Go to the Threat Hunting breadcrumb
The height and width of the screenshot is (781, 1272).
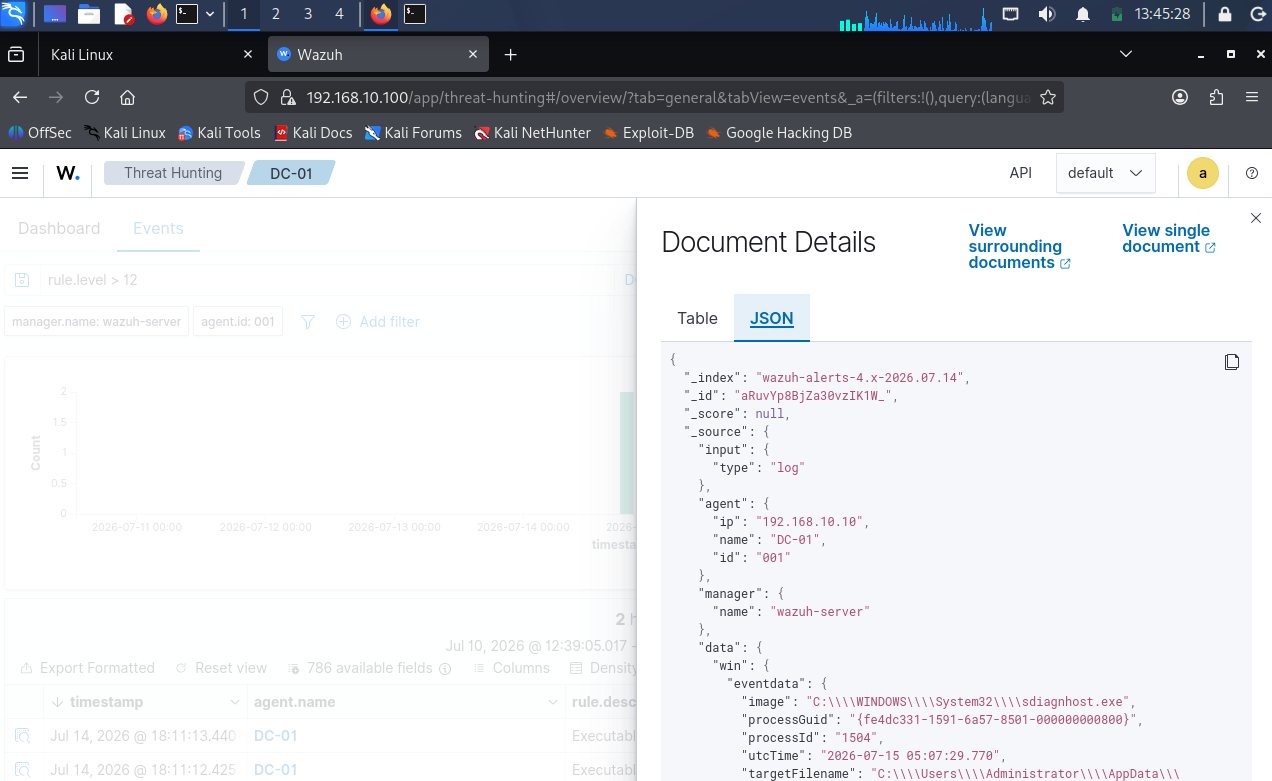point(173,173)
